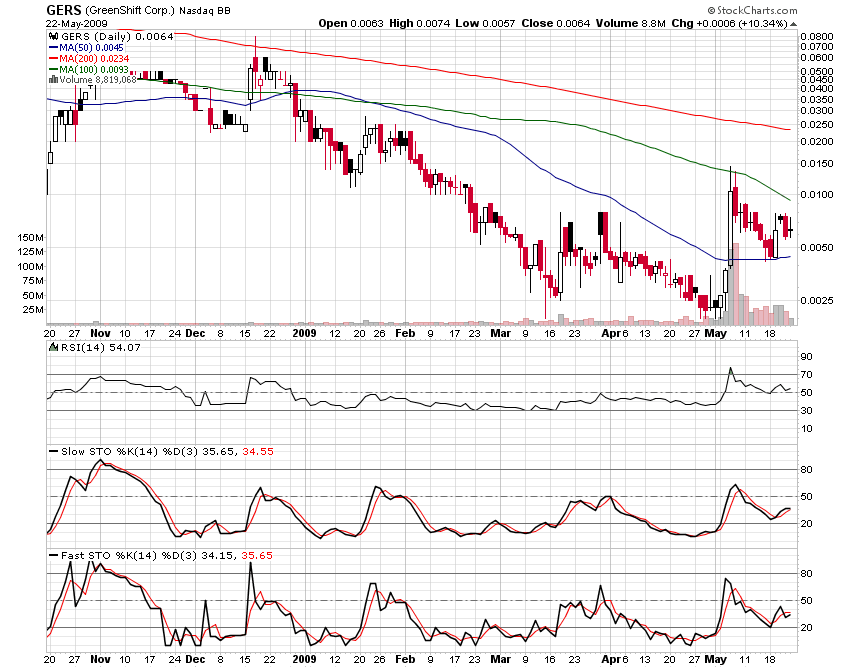This screenshot has height=668, width=850.
Task: Click the 0.0800 price axis label
Action: (816, 37)
